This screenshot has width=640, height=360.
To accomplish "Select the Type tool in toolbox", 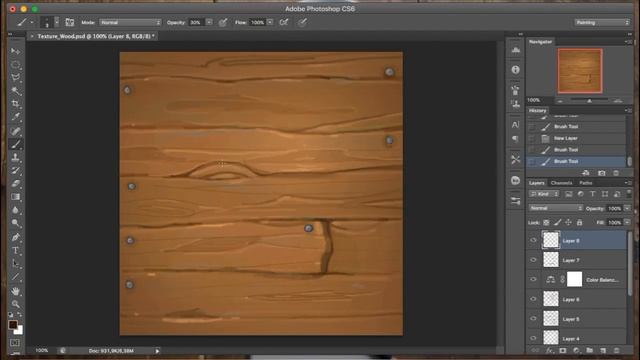I will (16, 250).
